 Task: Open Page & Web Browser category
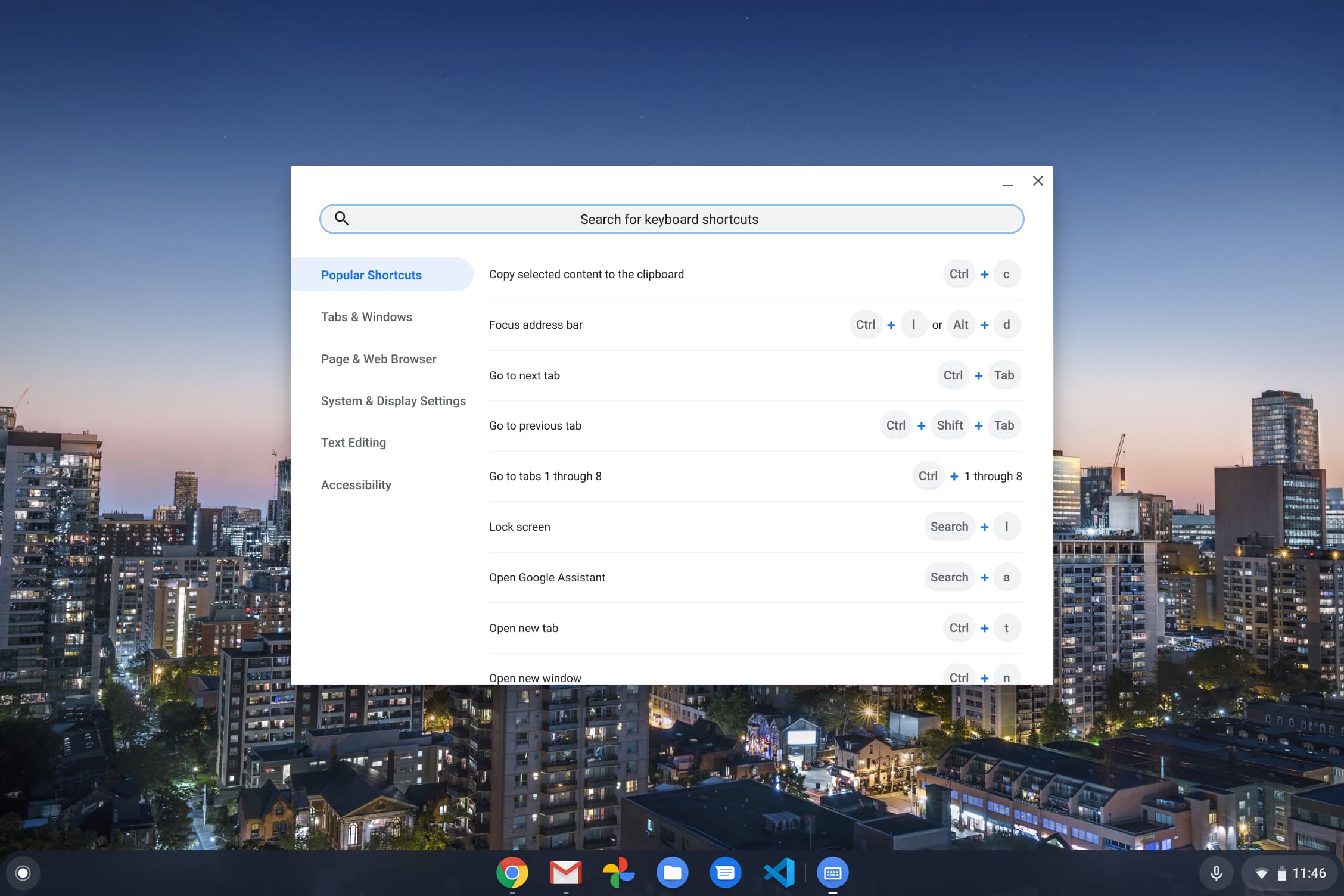click(x=378, y=359)
